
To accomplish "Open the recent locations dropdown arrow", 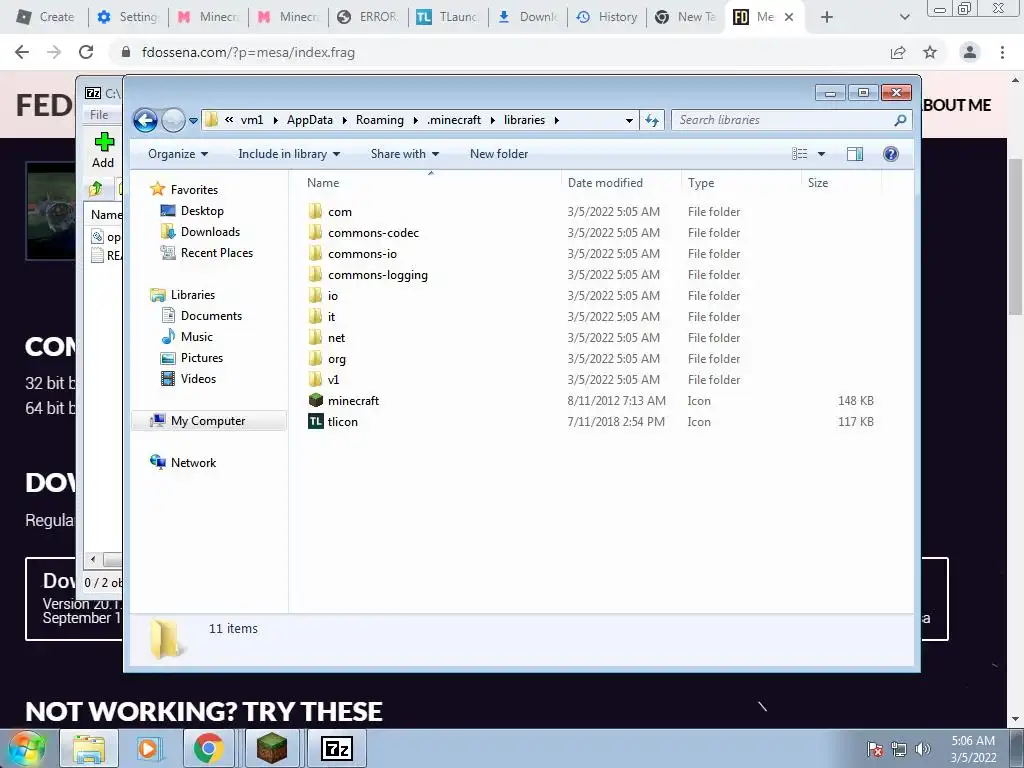I will [x=193, y=120].
